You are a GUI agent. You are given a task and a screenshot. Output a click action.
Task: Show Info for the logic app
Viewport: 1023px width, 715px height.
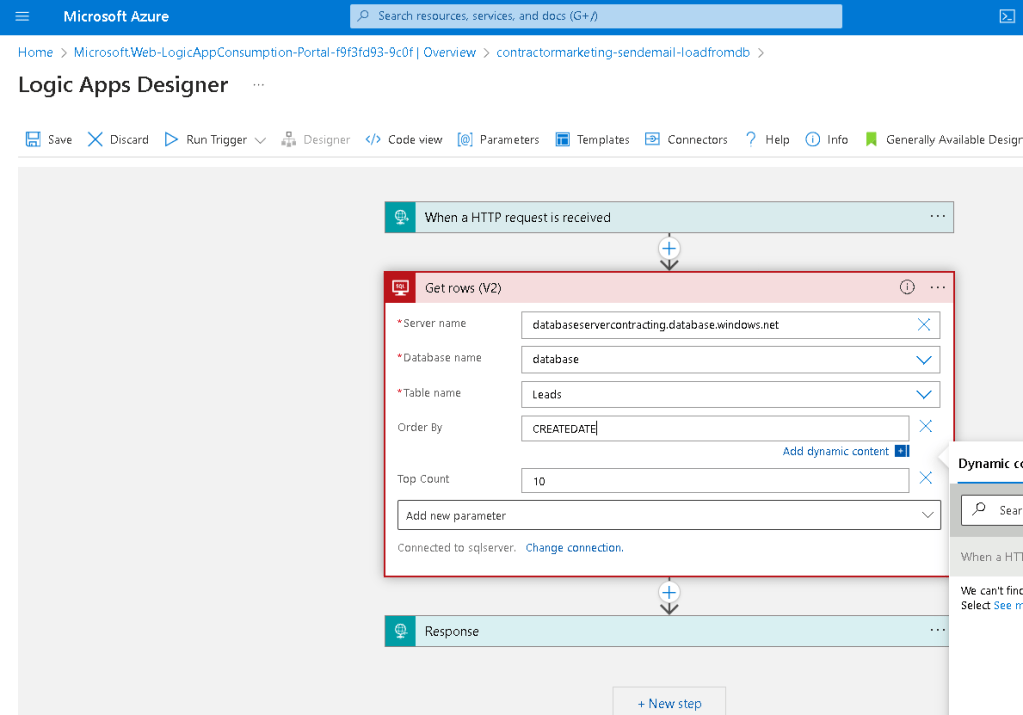827,140
